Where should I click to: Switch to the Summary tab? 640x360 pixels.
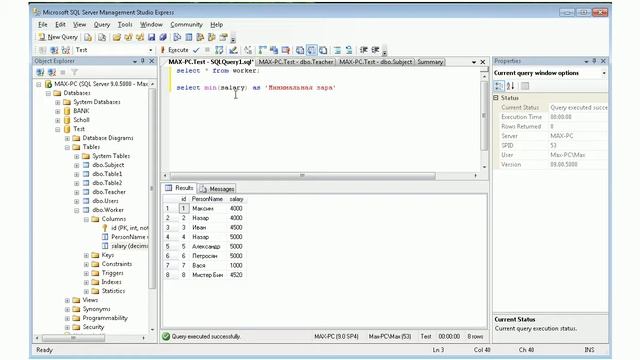pyautogui.click(x=430, y=62)
